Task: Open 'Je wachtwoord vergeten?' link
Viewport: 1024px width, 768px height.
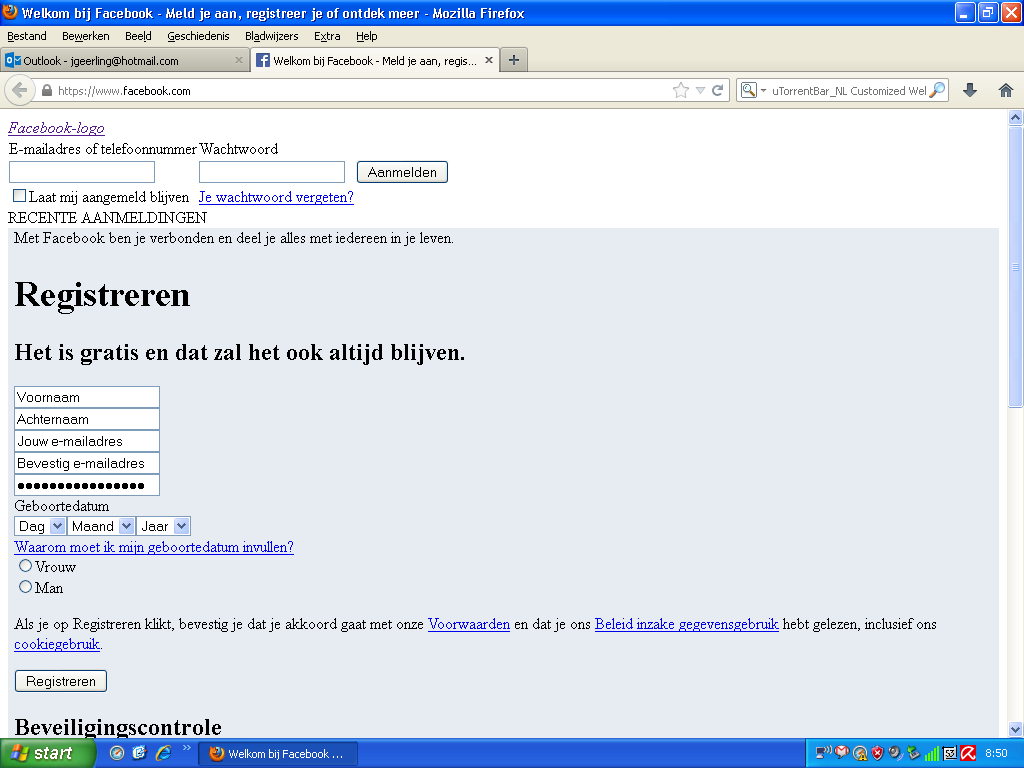Action: coord(276,197)
